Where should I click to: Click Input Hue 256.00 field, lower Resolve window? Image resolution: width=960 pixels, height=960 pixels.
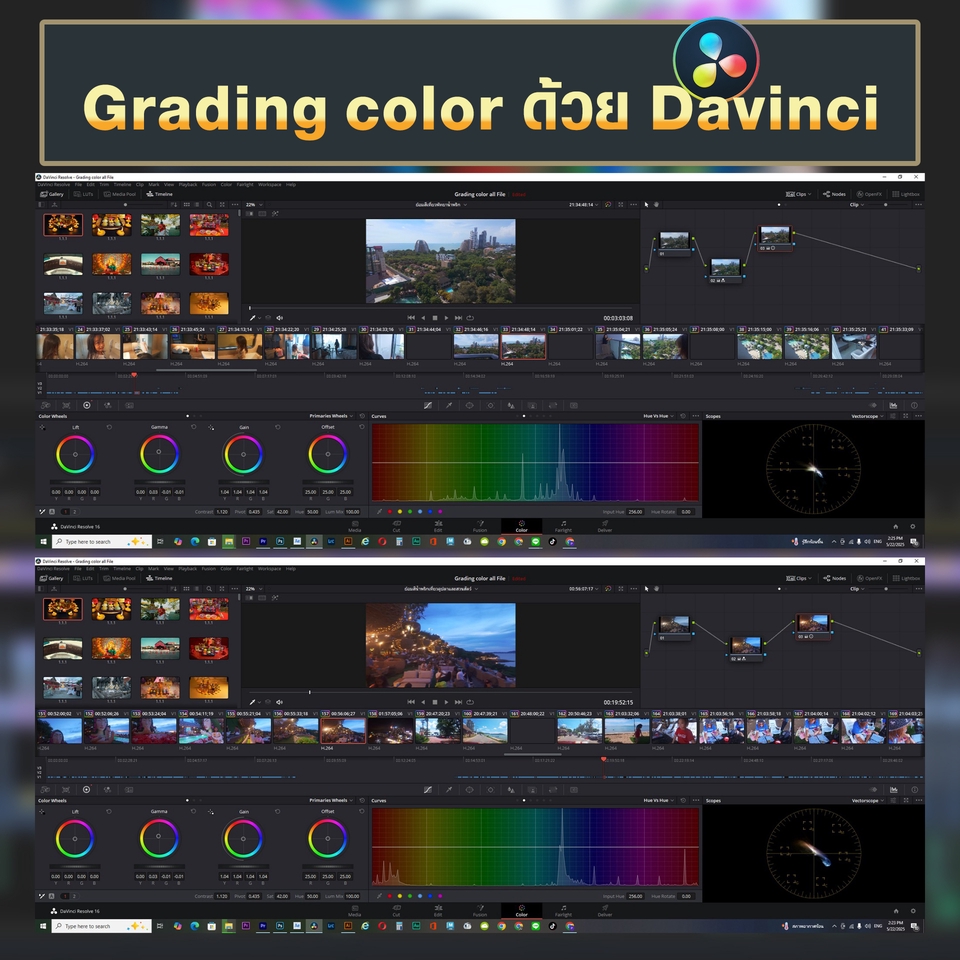(636, 896)
